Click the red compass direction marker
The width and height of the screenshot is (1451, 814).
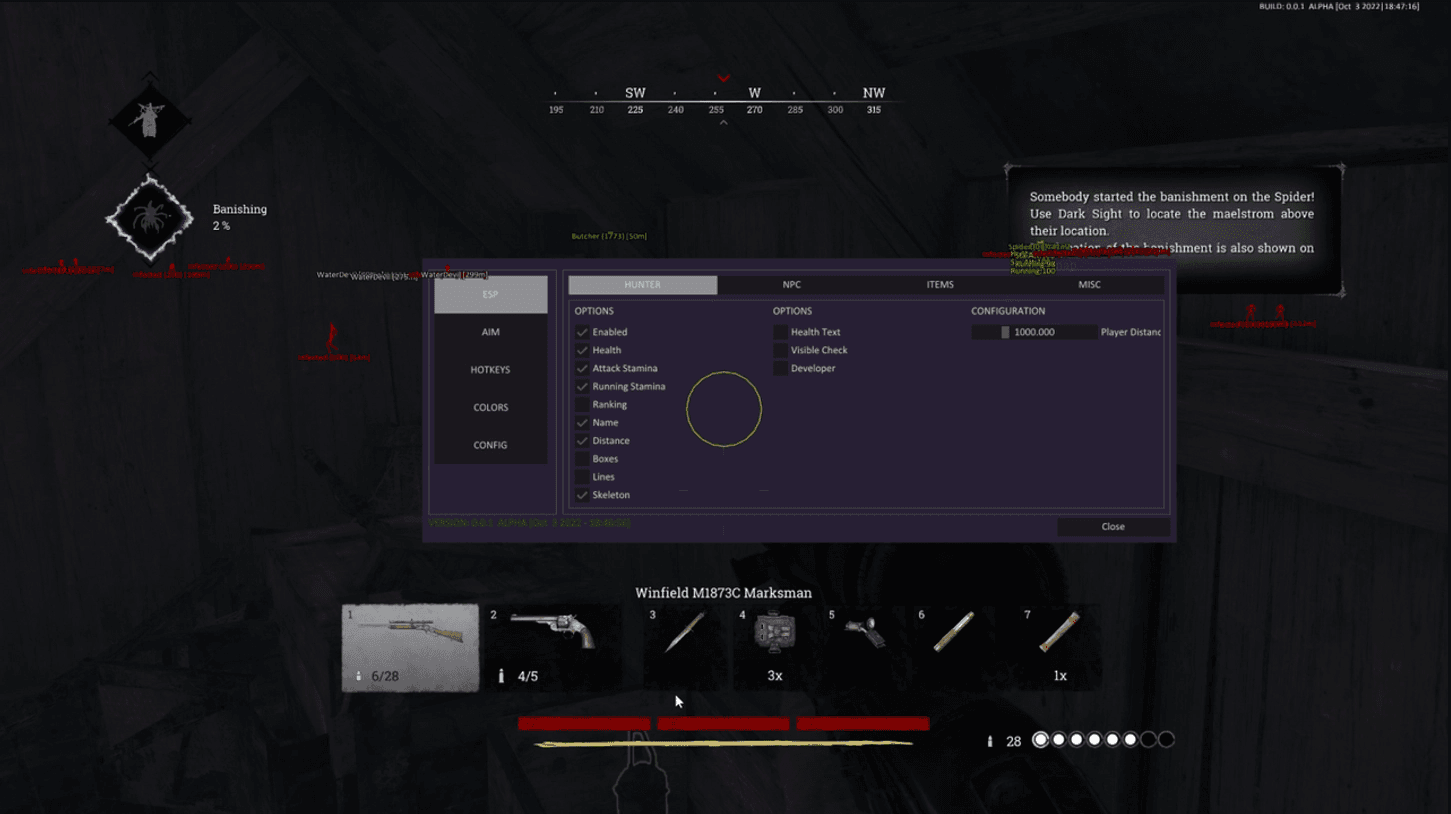723,78
